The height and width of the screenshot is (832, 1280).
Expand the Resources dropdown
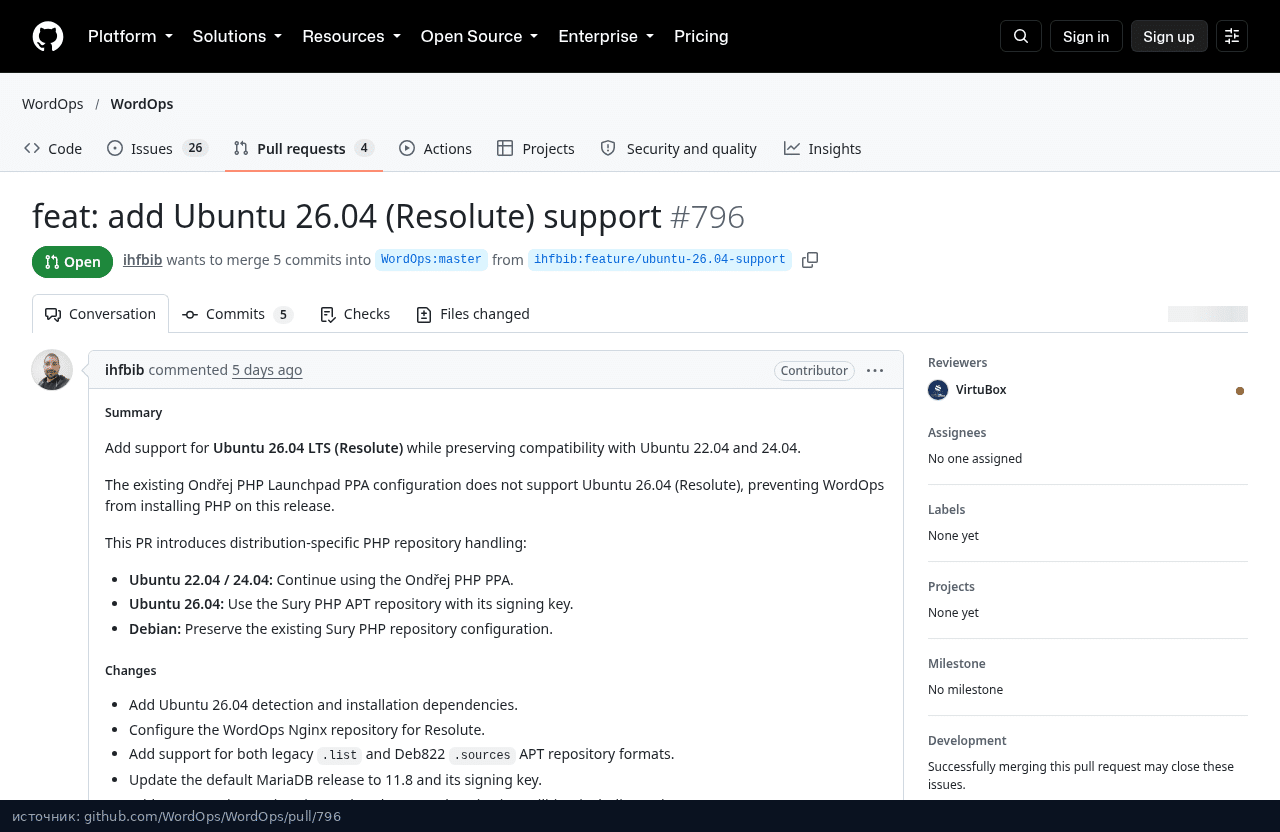click(351, 36)
